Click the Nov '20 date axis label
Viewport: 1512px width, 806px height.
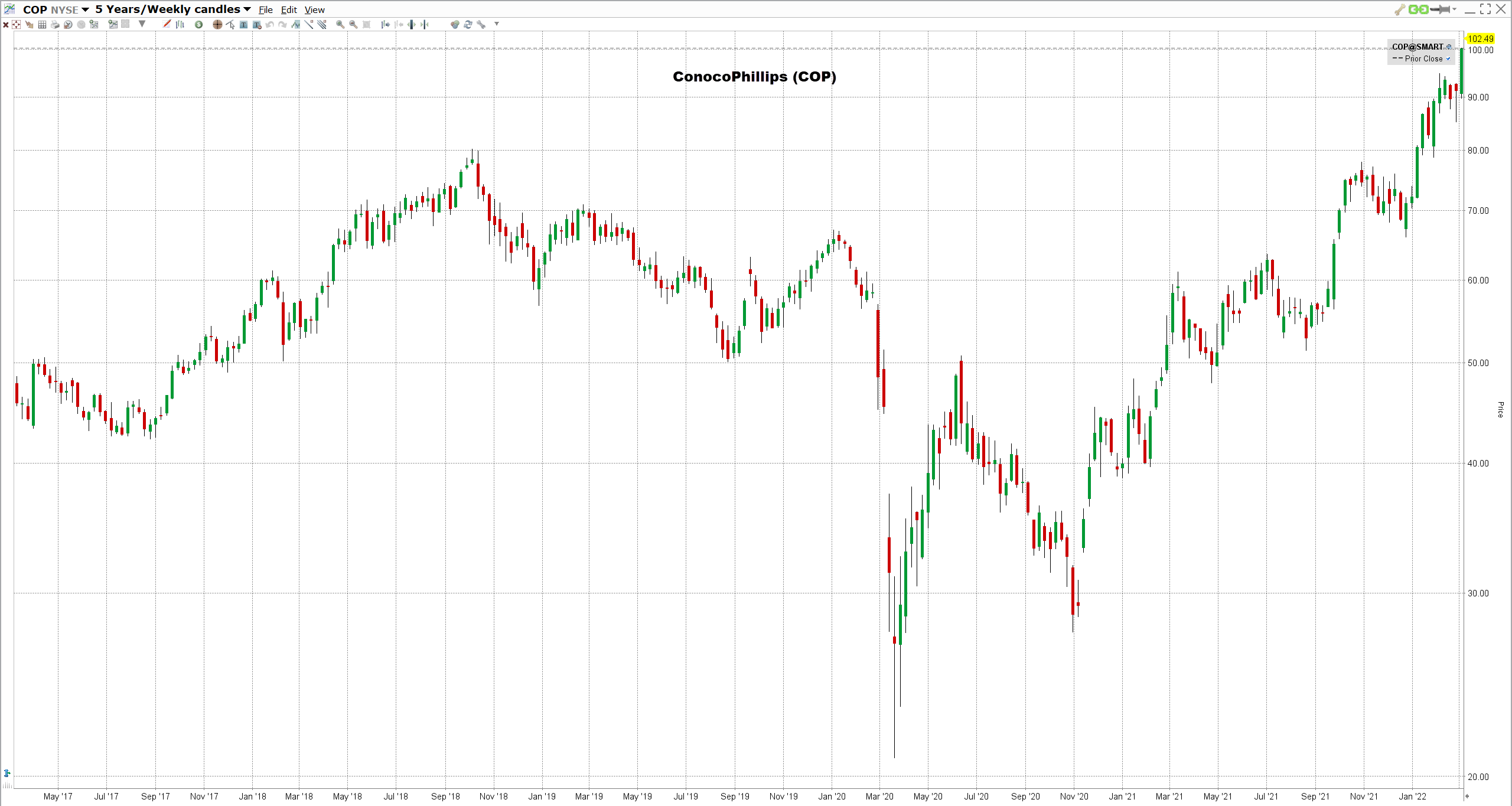[x=1074, y=797]
